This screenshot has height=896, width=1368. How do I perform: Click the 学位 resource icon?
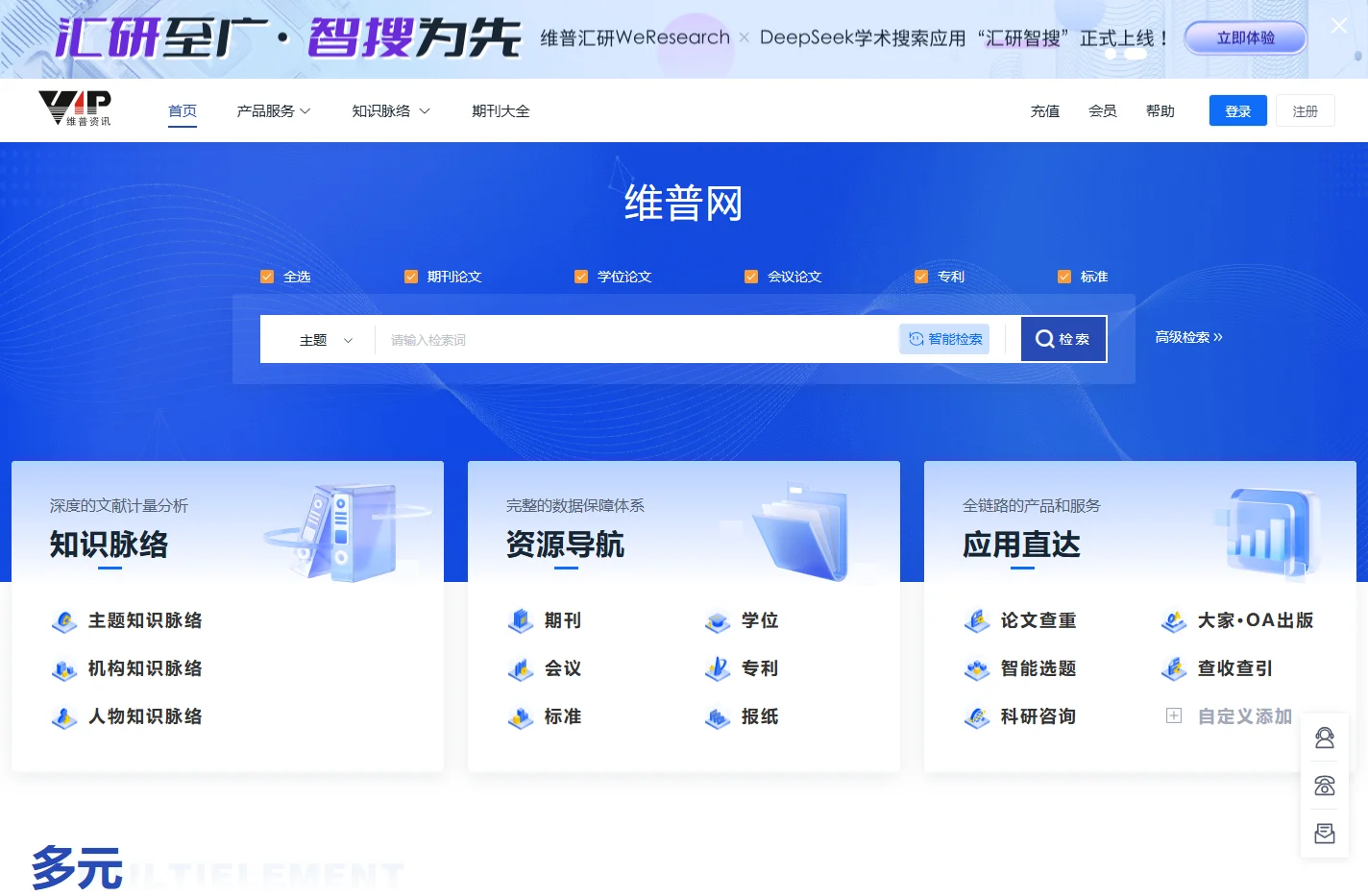pos(718,621)
